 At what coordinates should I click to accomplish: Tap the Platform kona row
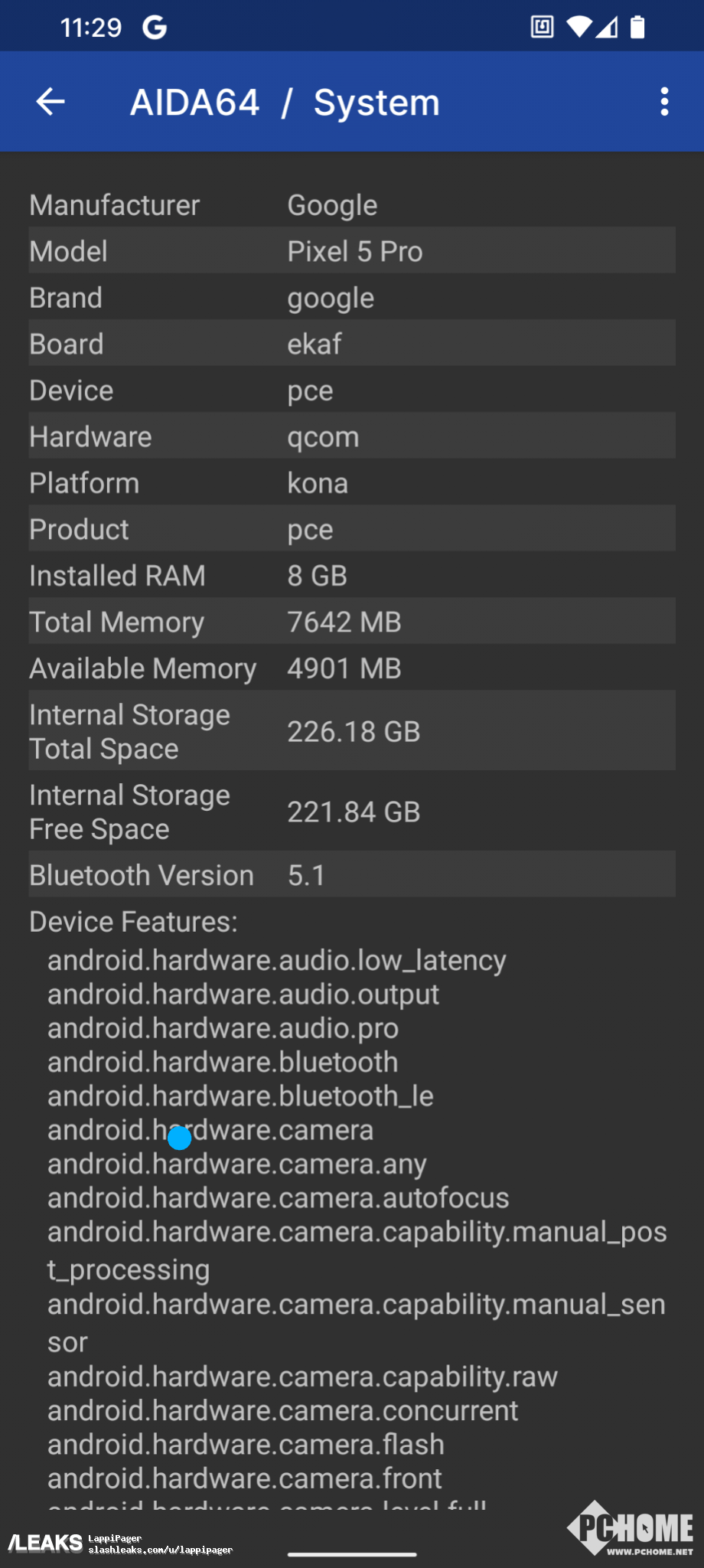point(352,483)
